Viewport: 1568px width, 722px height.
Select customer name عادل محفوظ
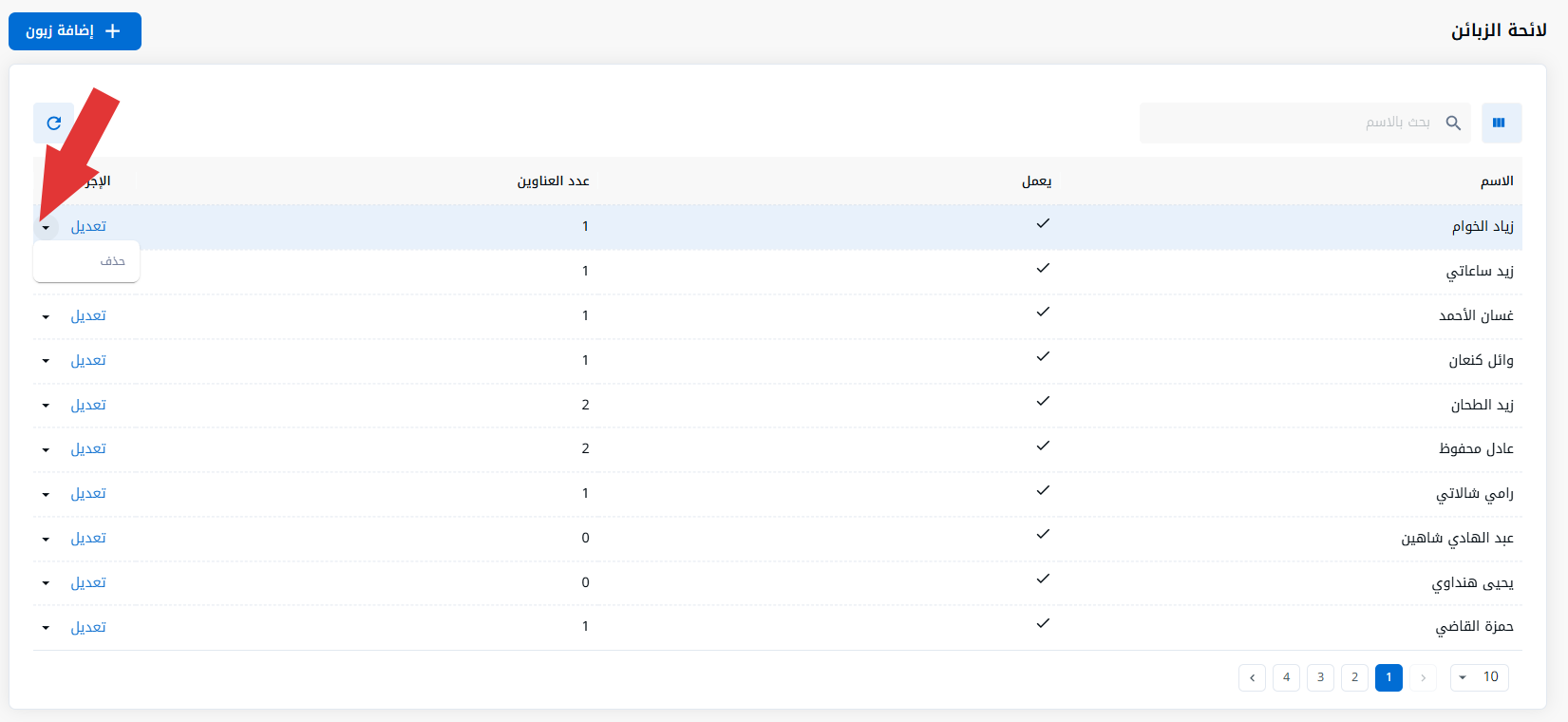1477,448
